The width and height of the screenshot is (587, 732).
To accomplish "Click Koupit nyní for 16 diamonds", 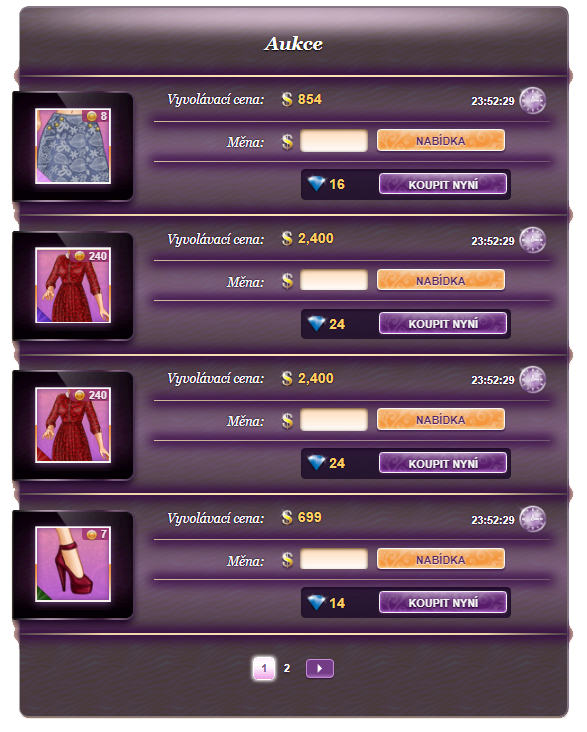I will click(443, 184).
